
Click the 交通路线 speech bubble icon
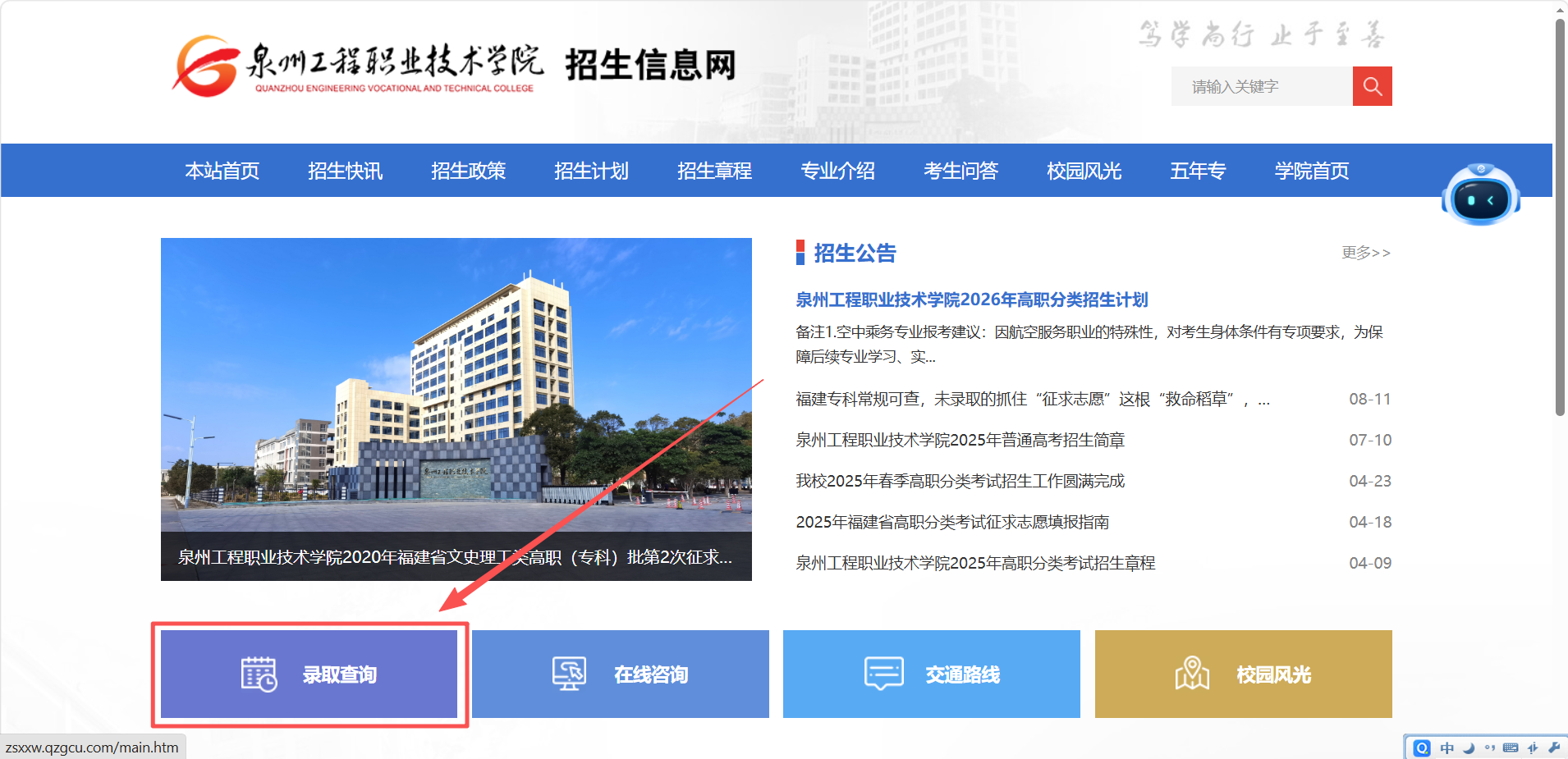(883, 674)
